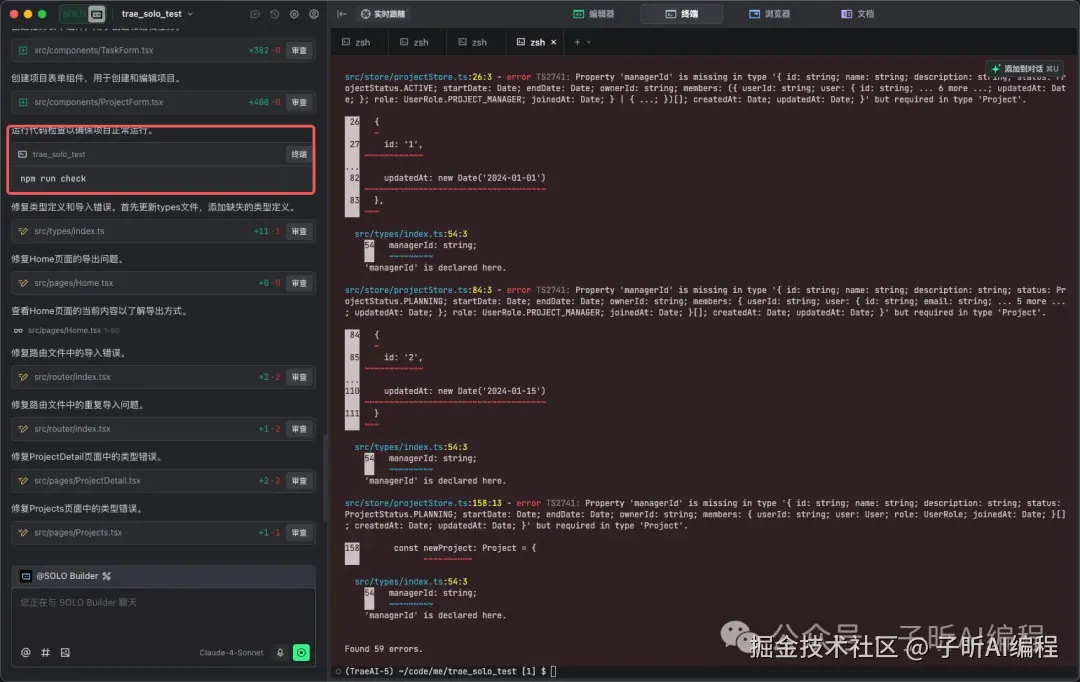Attach an image using picture icon
1080x682 pixels.
[x=65, y=652]
